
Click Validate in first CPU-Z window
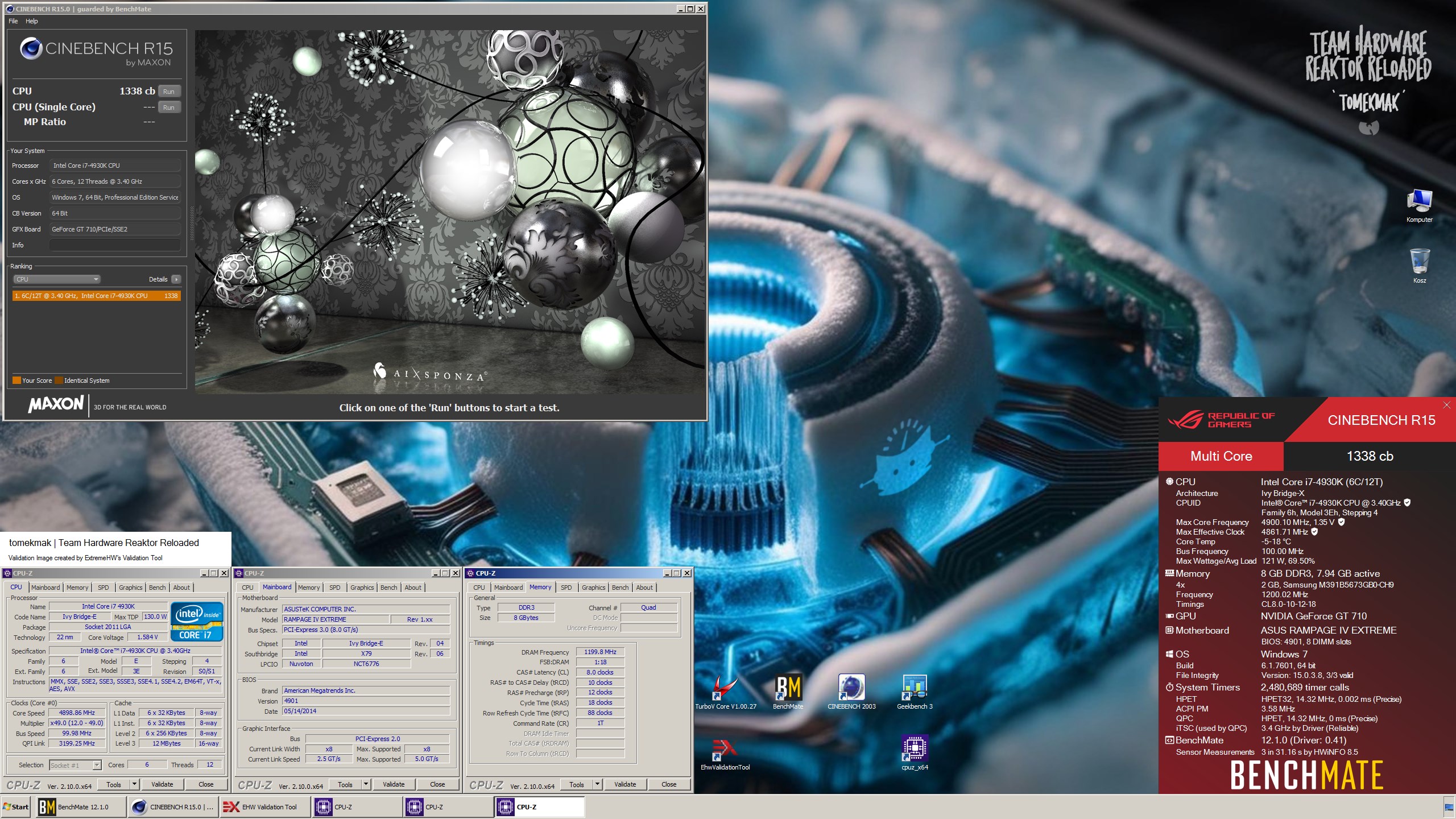(x=162, y=784)
